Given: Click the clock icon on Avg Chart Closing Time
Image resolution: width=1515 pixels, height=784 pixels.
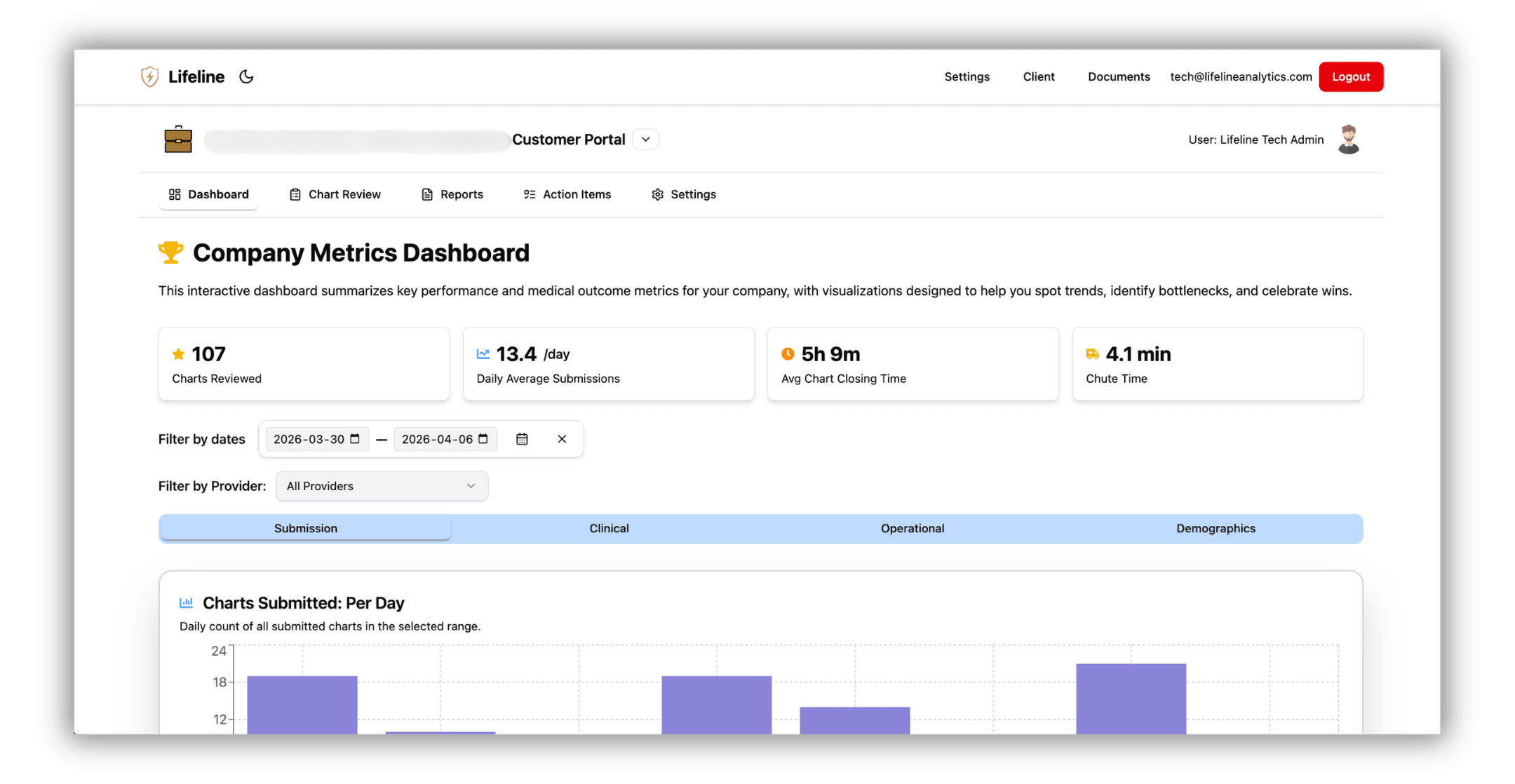Looking at the screenshot, I should (788, 354).
